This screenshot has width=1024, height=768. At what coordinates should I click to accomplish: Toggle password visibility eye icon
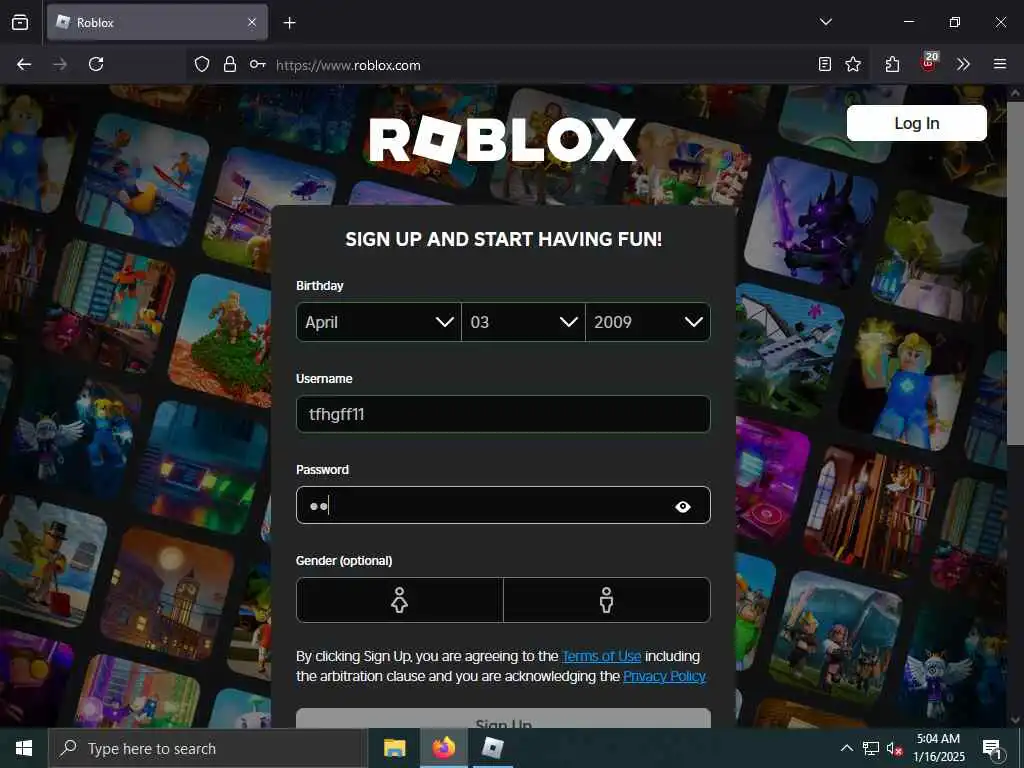pos(683,506)
